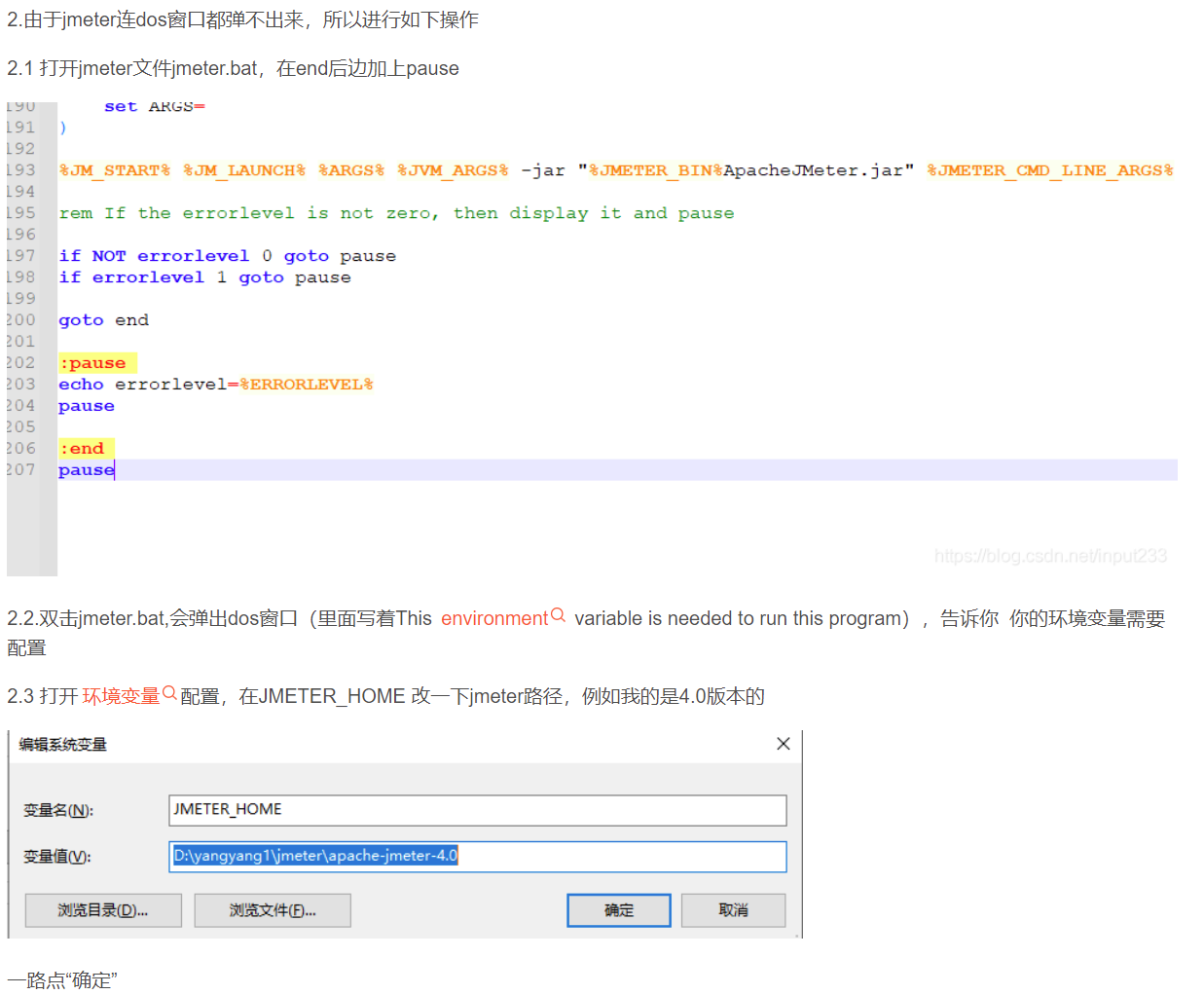
Task: Click line number 204 in gutter
Action: point(20,406)
